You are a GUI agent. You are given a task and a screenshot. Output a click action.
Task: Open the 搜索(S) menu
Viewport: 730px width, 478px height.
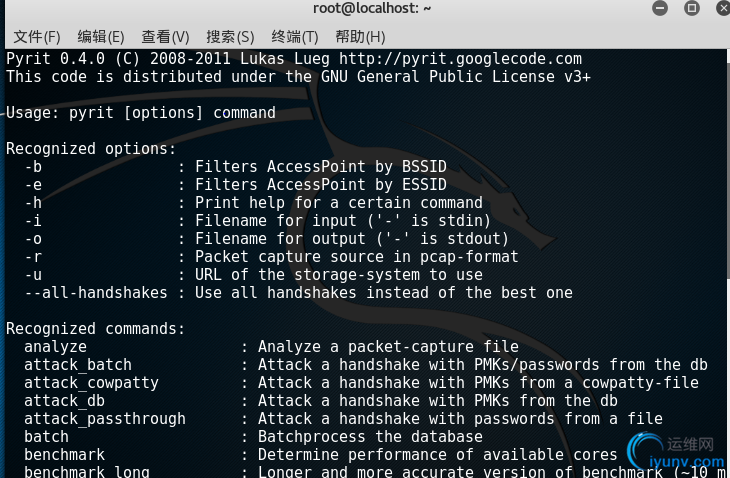230,37
